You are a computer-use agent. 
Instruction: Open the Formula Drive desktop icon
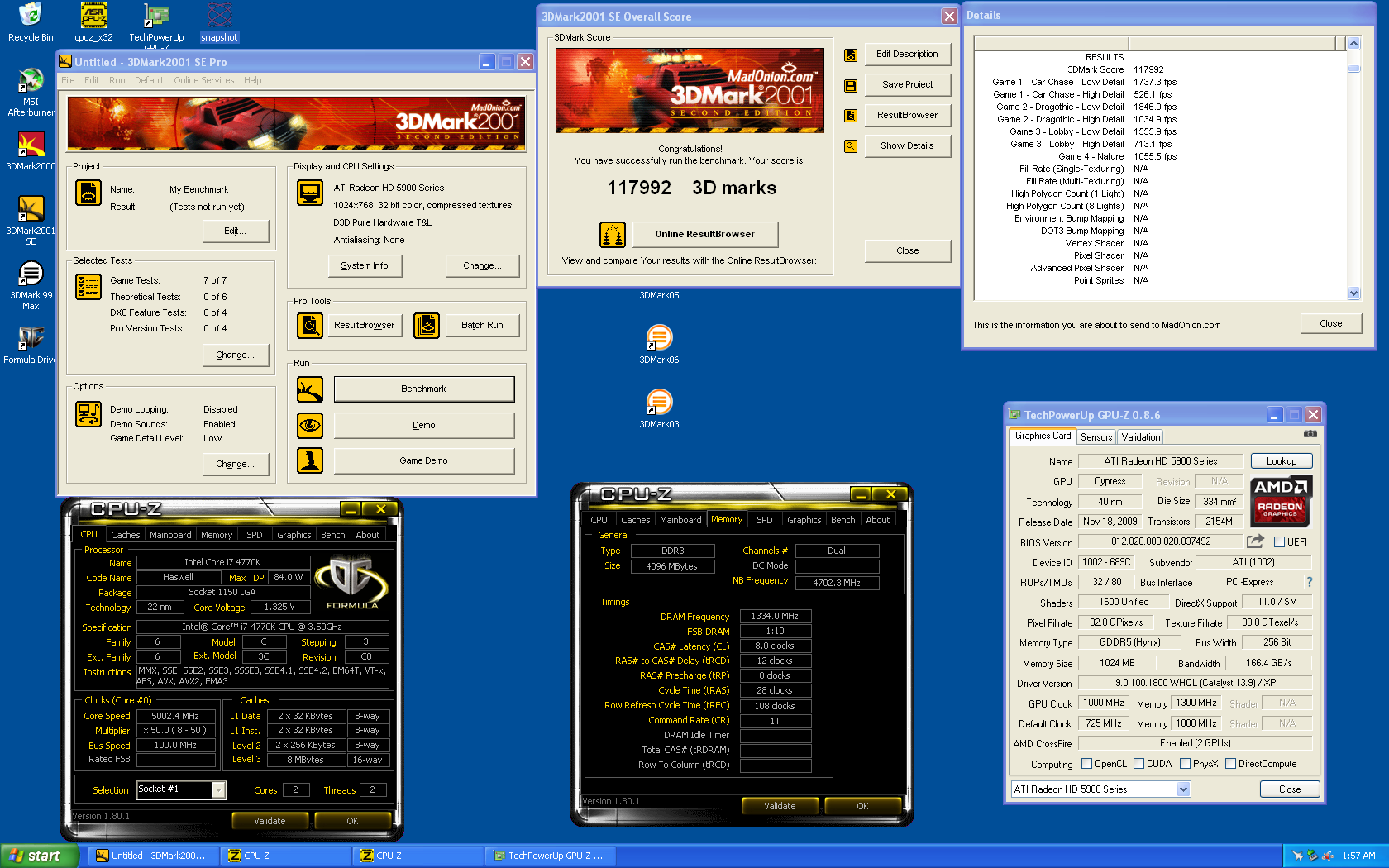31,344
